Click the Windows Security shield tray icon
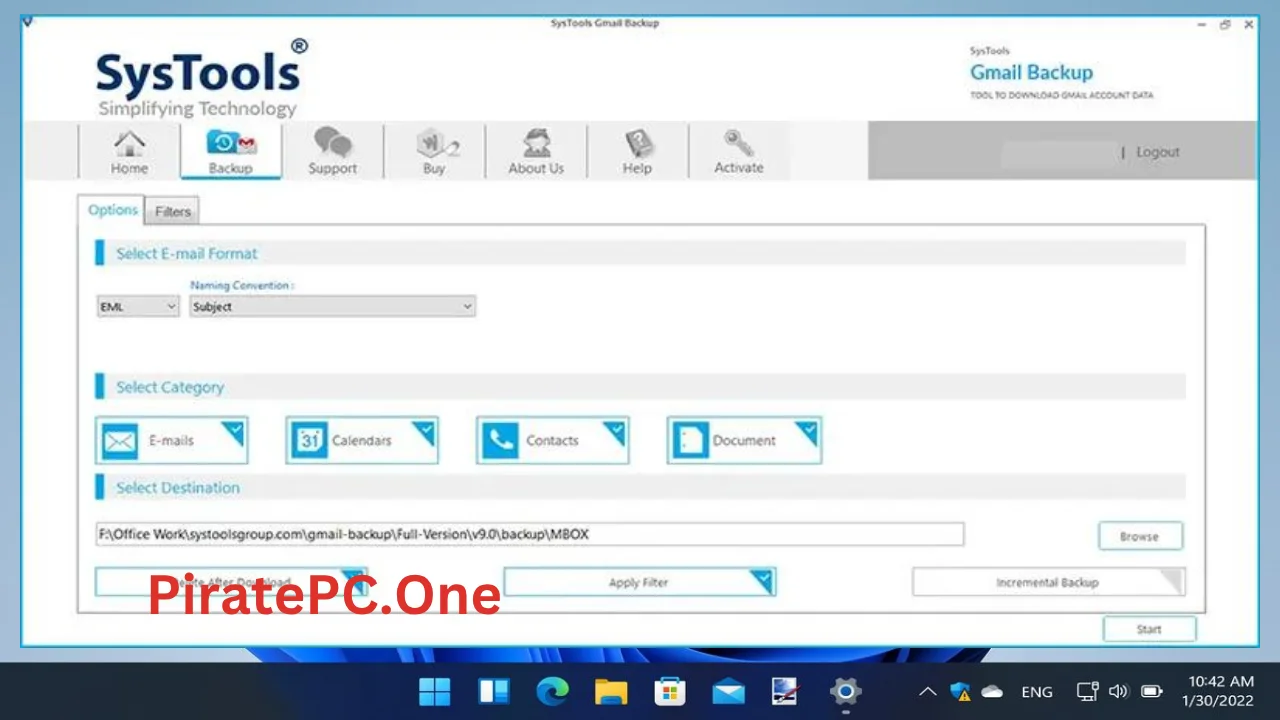This screenshot has height=720, width=1280. point(961,691)
